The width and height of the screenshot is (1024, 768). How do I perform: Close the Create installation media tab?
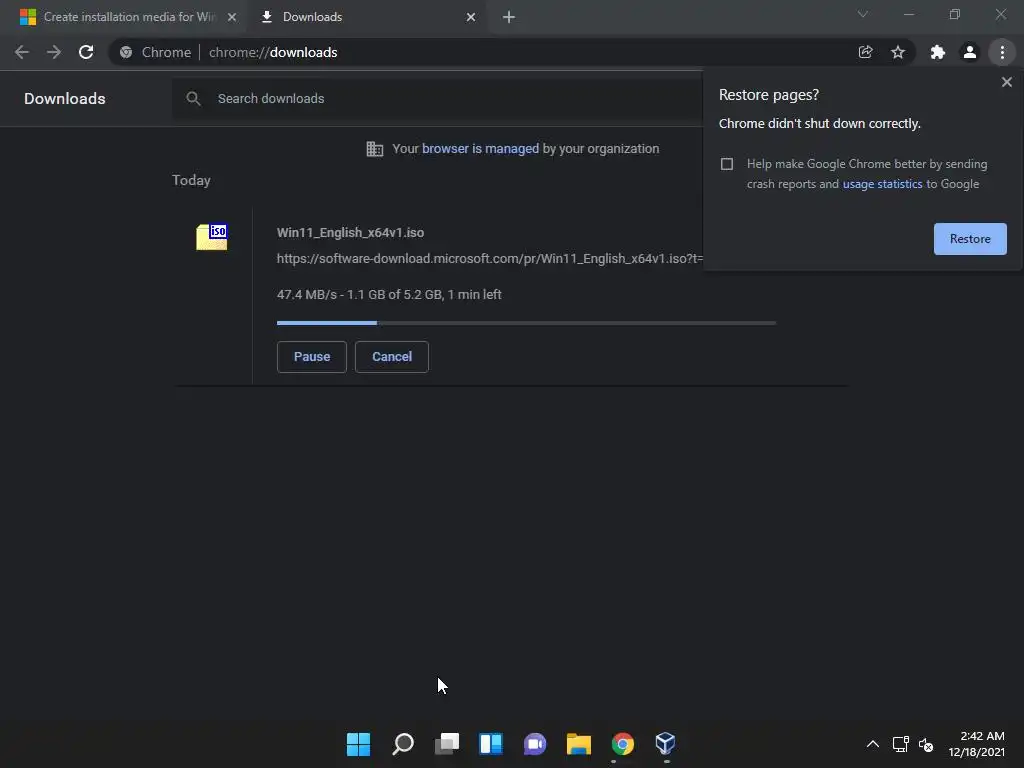232,17
